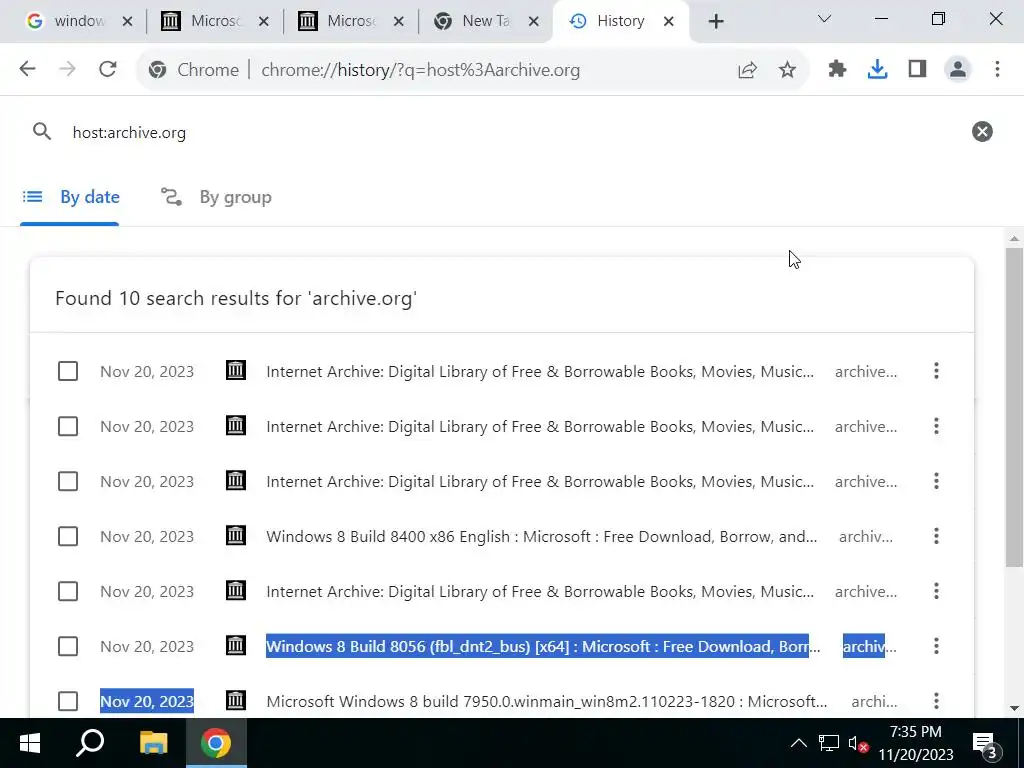1024x768 pixels.
Task: Open Windows taskbar search
Action: 90,743
